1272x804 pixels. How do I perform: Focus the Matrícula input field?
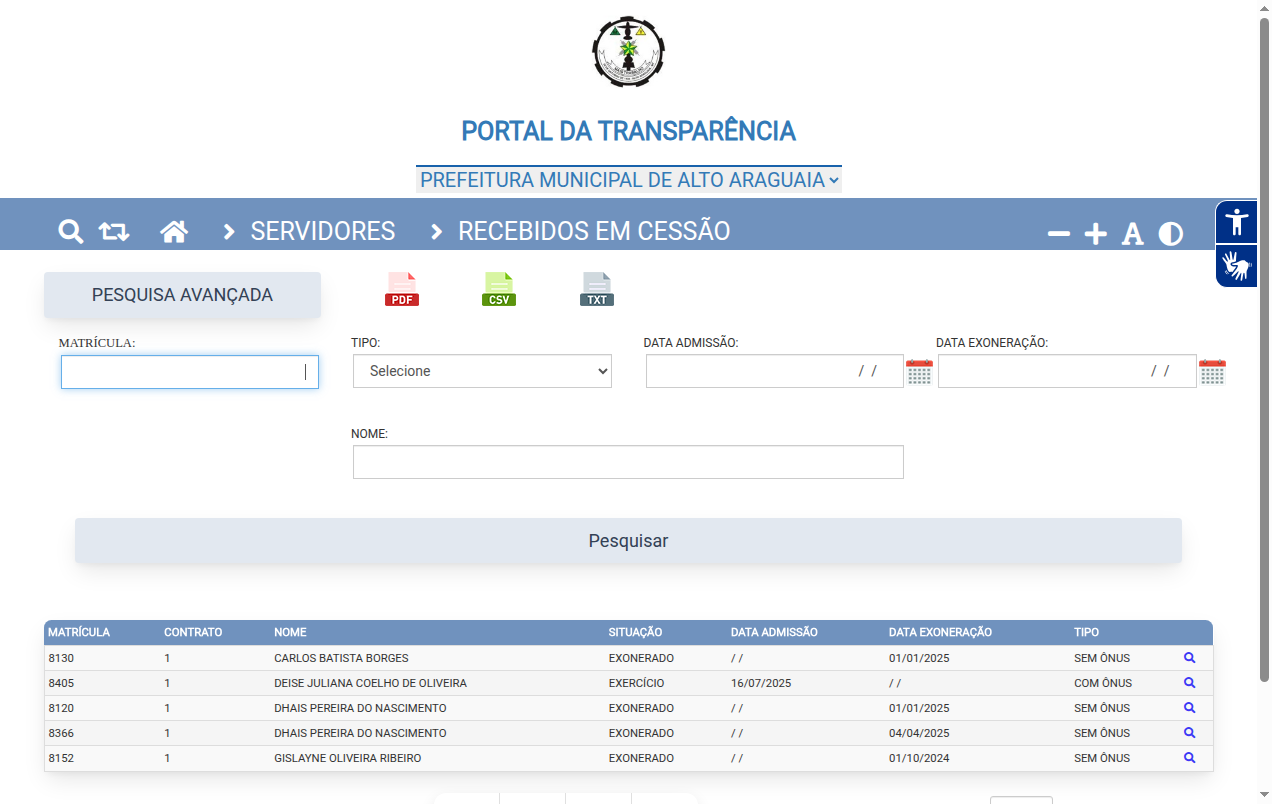point(190,372)
